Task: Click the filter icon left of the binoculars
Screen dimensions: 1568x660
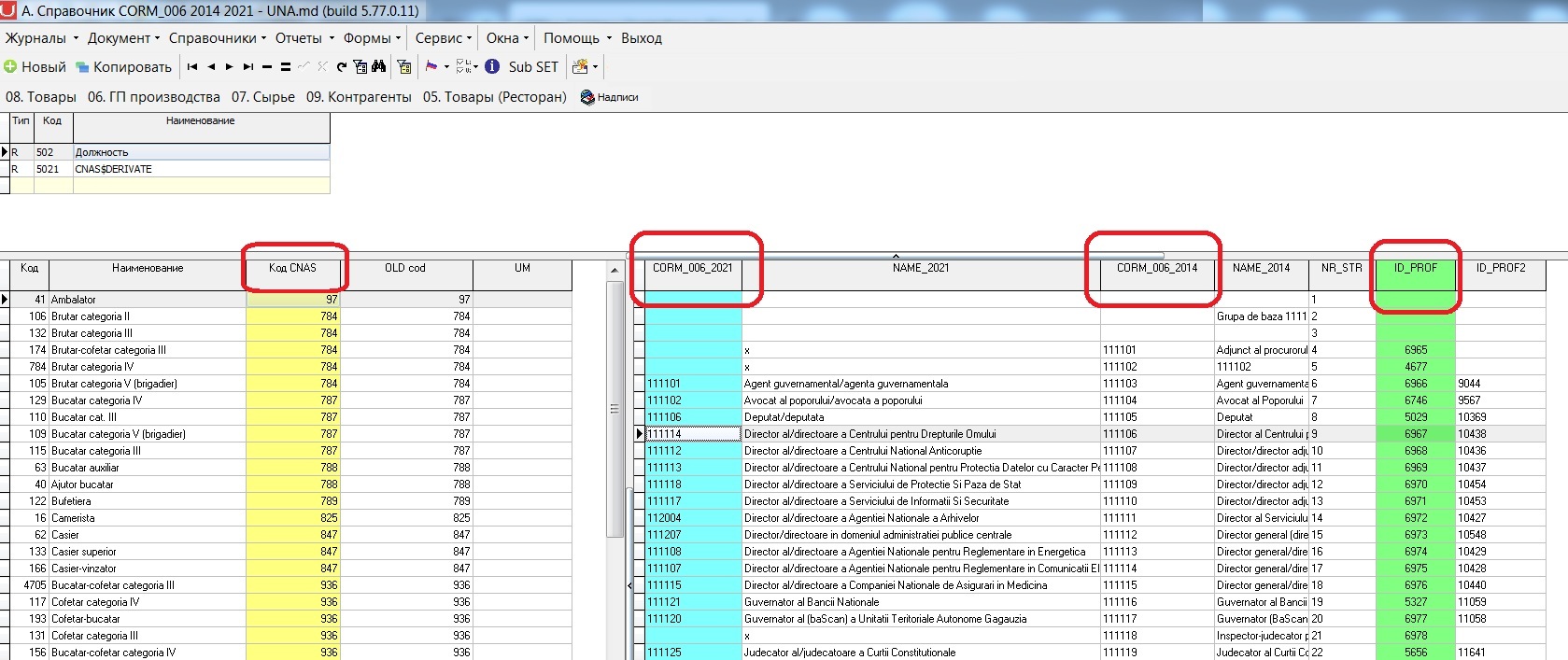Action: (x=360, y=67)
